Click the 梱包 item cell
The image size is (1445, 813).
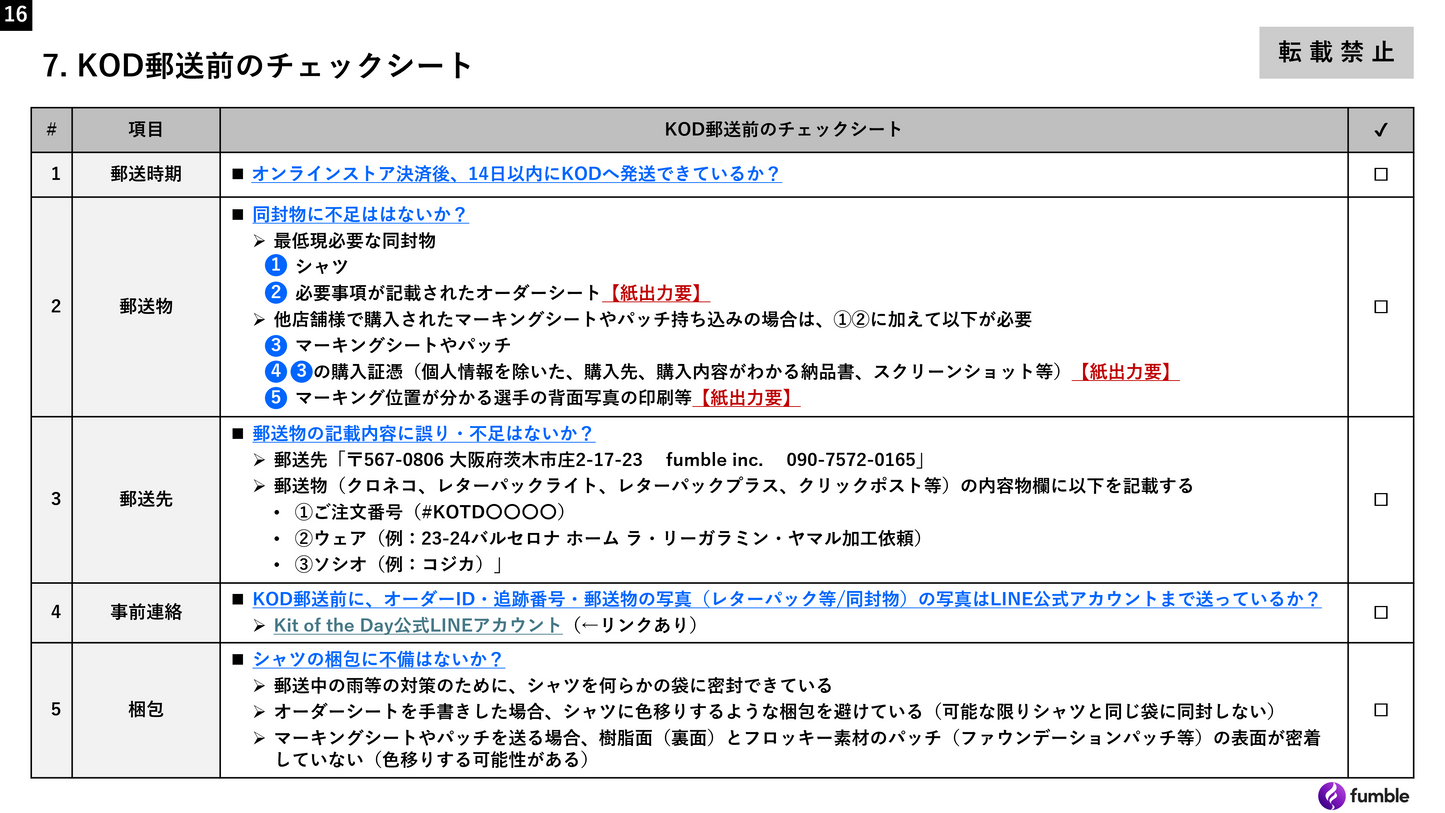(x=146, y=710)
